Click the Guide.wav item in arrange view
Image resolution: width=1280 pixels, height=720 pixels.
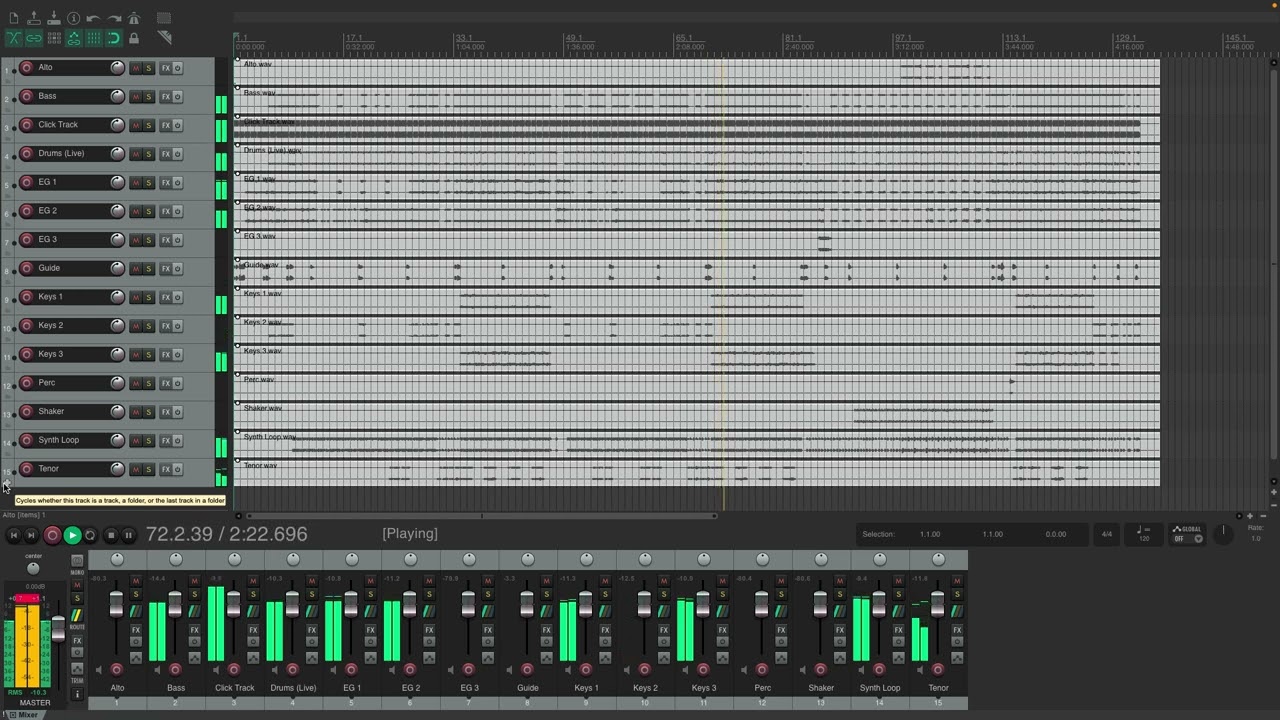[x=697, y=272]
